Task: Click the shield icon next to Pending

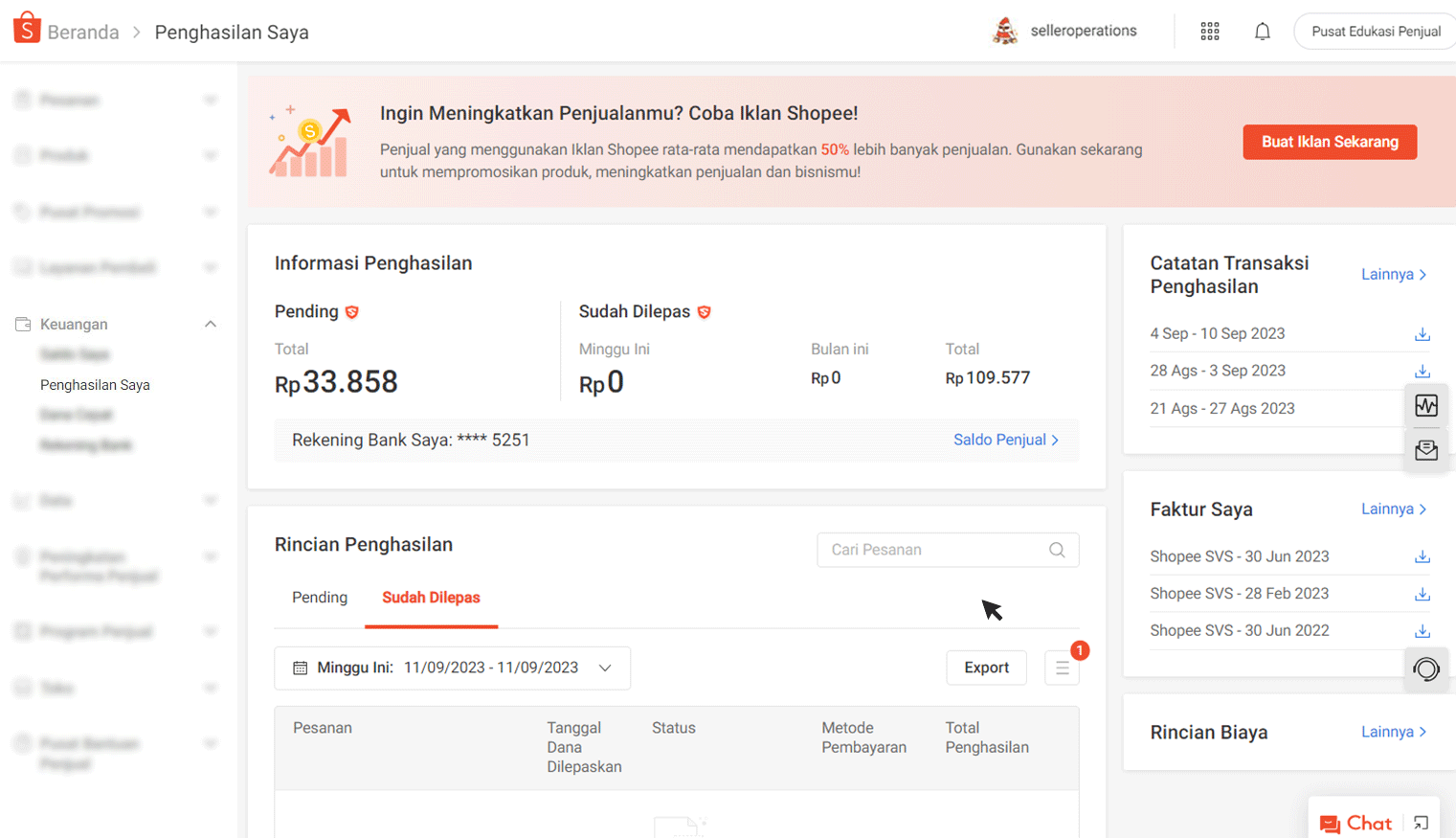Action: [352, 312]
